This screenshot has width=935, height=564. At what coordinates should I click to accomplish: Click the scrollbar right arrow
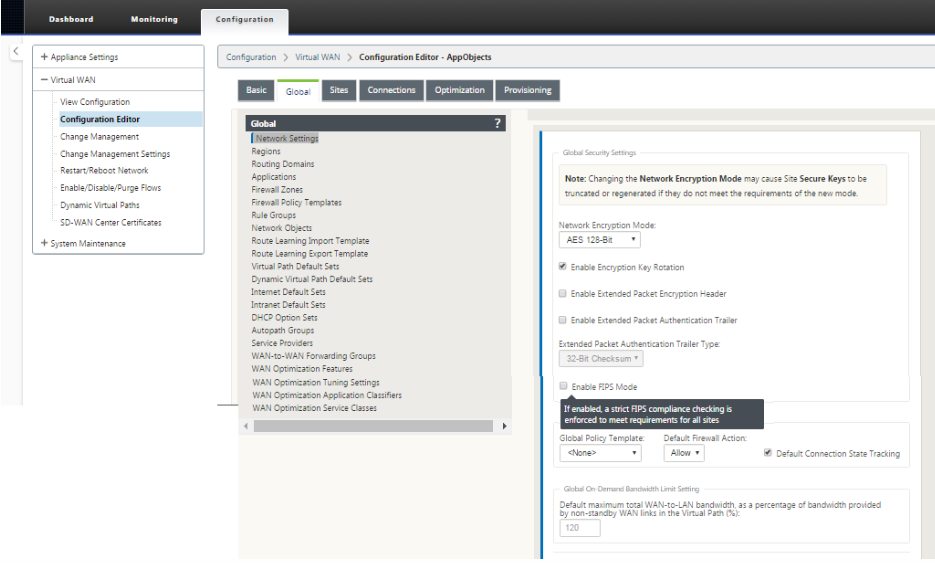point(504,426)
